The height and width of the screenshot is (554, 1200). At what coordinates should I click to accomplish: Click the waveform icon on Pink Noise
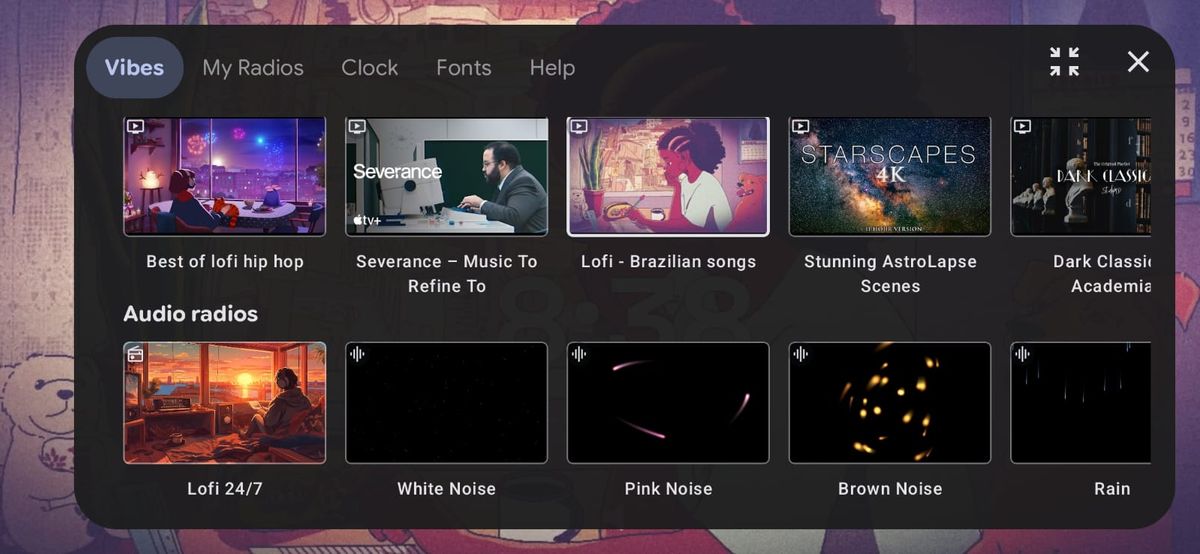coord(579,354)
